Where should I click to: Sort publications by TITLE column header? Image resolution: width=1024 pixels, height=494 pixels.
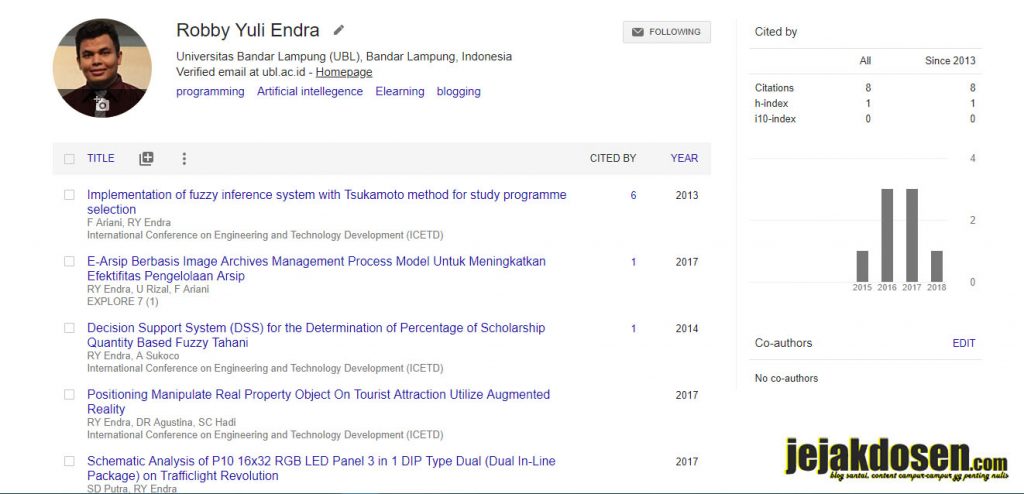coord(101,158)
